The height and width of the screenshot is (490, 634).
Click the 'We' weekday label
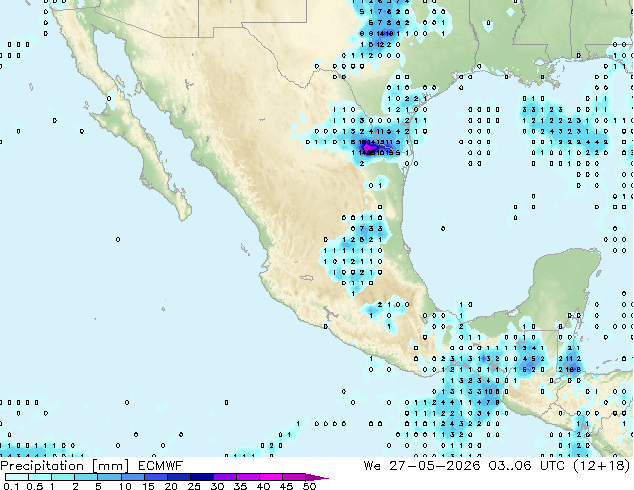[372, 466]
